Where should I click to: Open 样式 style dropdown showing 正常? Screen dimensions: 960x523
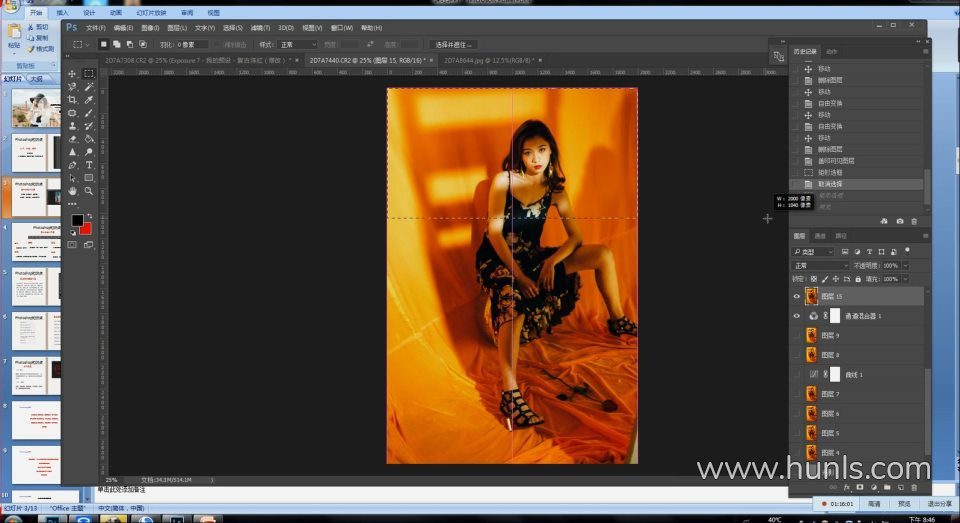298,45
